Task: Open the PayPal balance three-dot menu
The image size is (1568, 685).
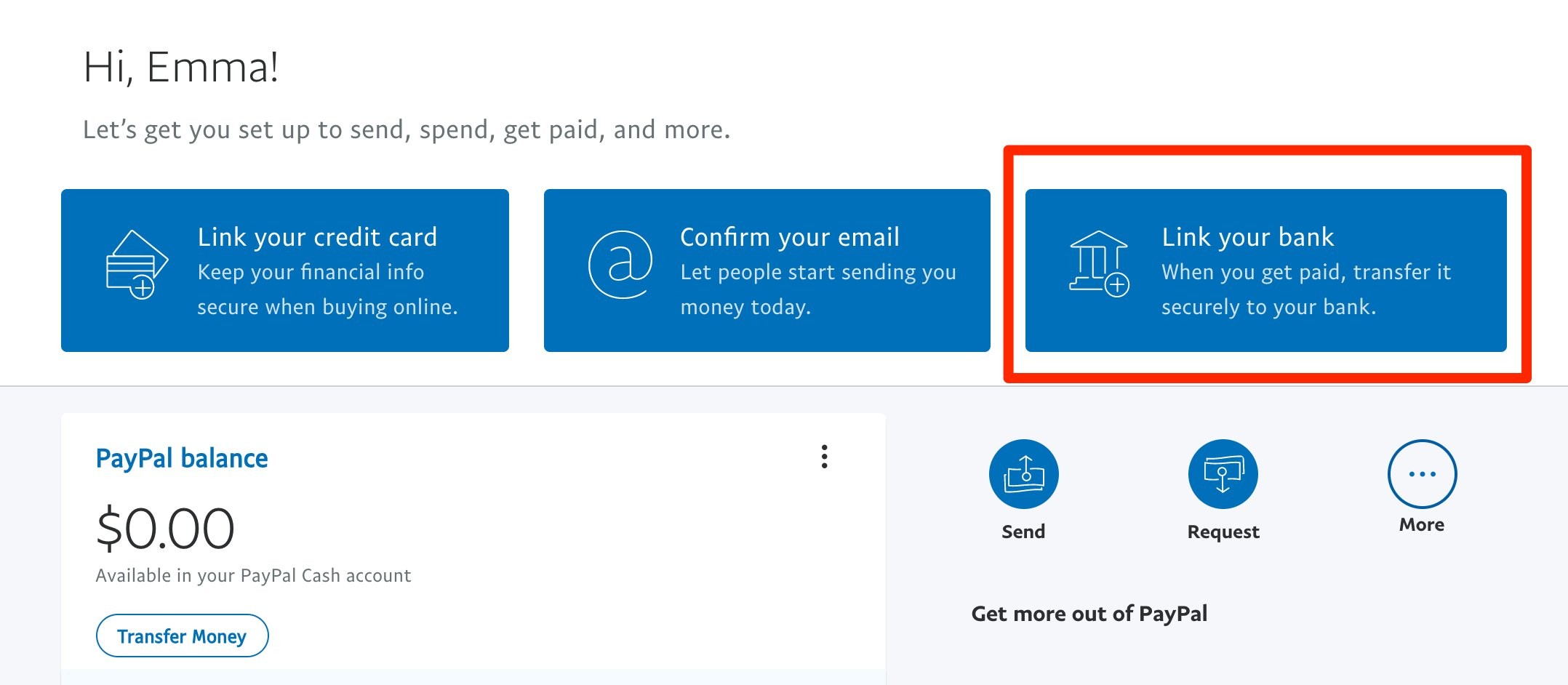Action: (824, 457)
